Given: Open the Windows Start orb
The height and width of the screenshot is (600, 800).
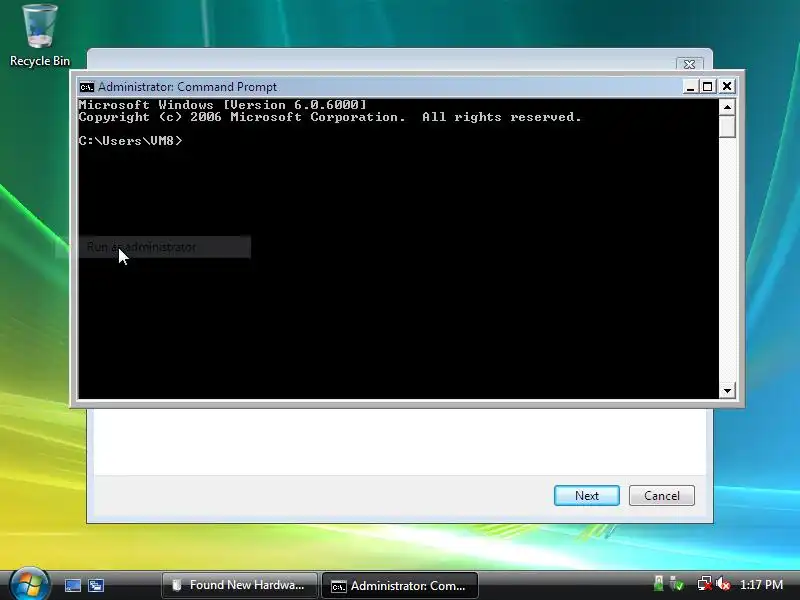Looking at the screenshot, I should tap(30, 584).
